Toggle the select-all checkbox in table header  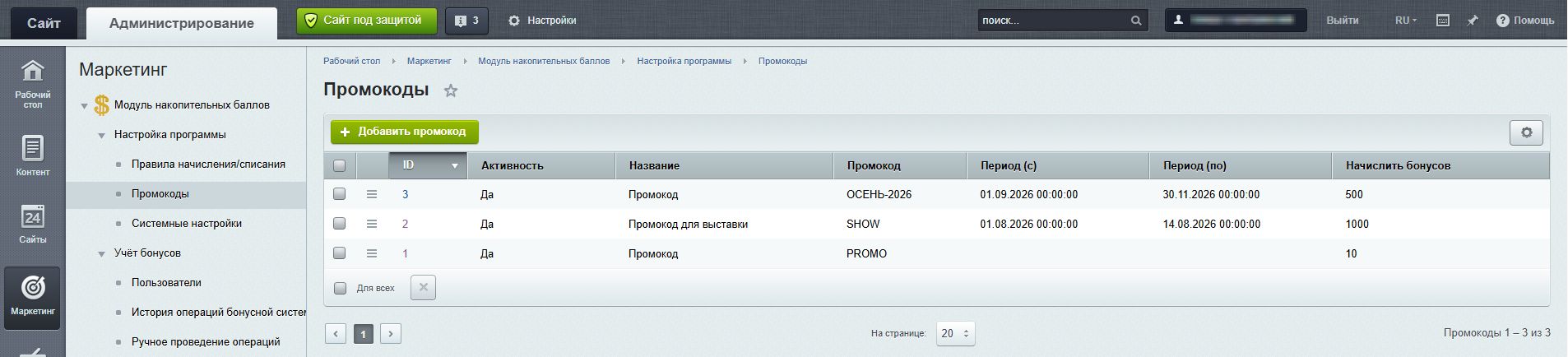(339, 165)
